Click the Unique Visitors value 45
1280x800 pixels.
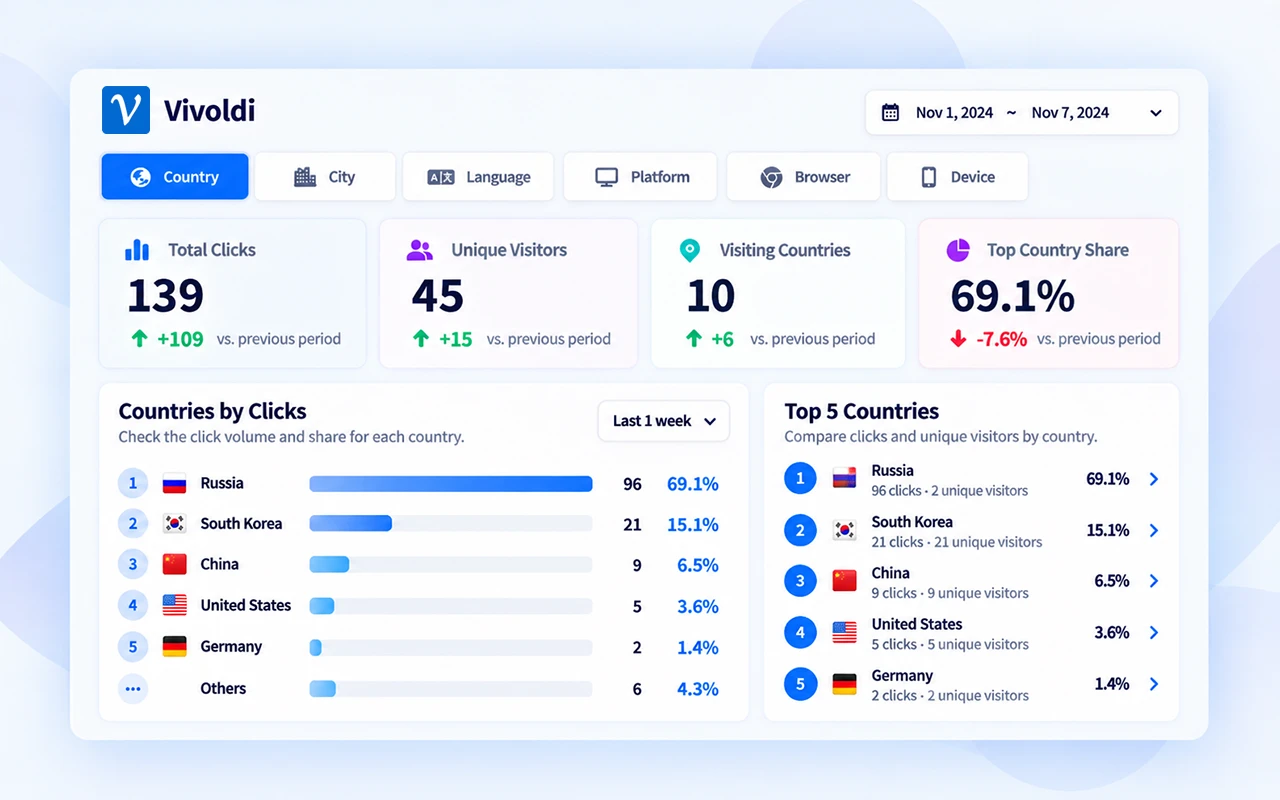[438, 295]
